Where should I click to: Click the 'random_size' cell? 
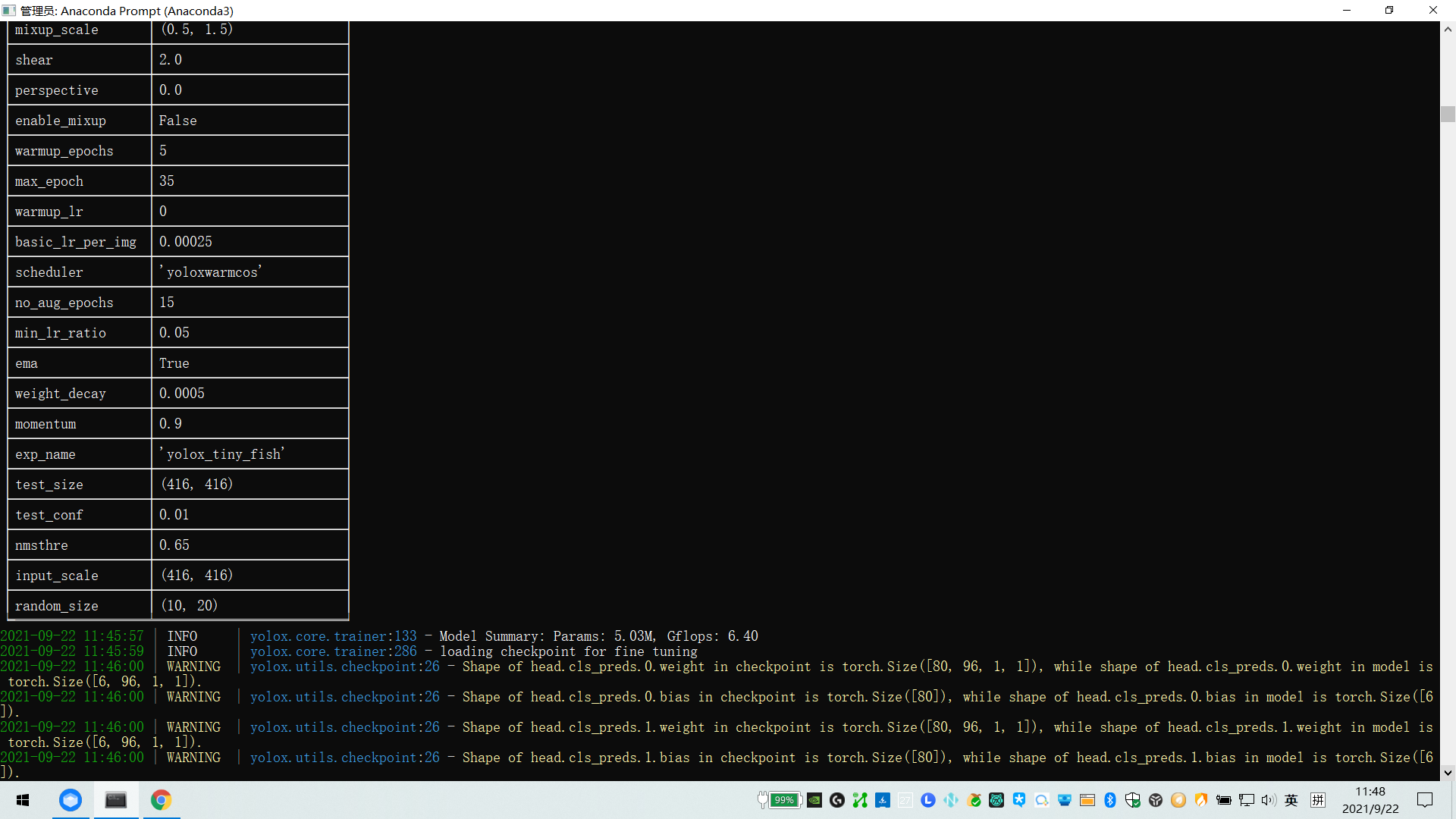click(80, 606)
